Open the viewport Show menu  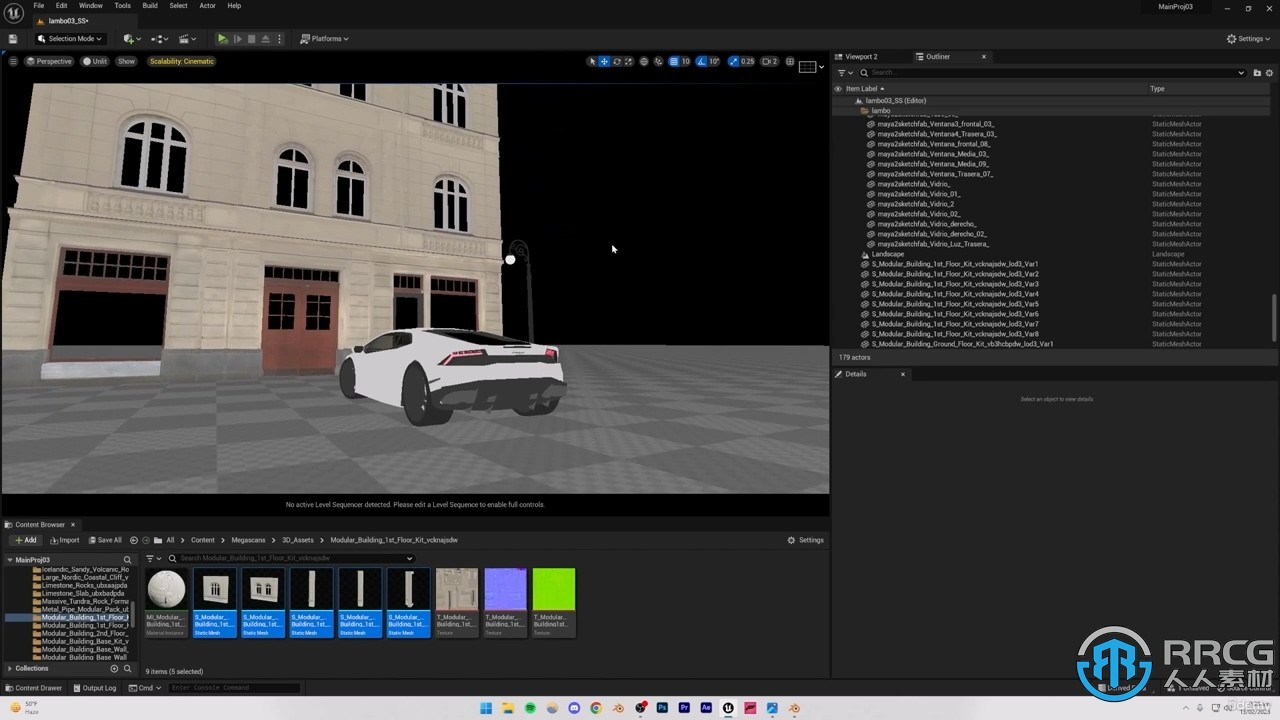pos(126,61)
